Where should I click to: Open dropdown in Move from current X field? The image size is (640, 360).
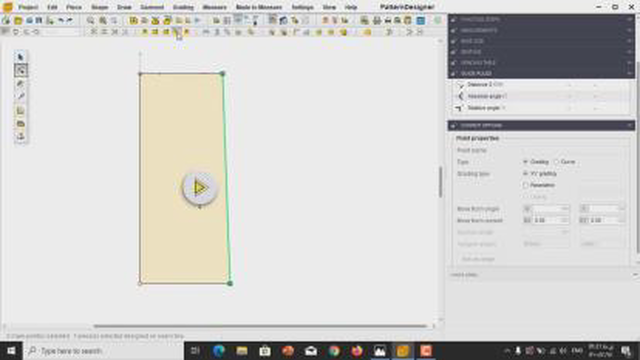tap(565, 220)
